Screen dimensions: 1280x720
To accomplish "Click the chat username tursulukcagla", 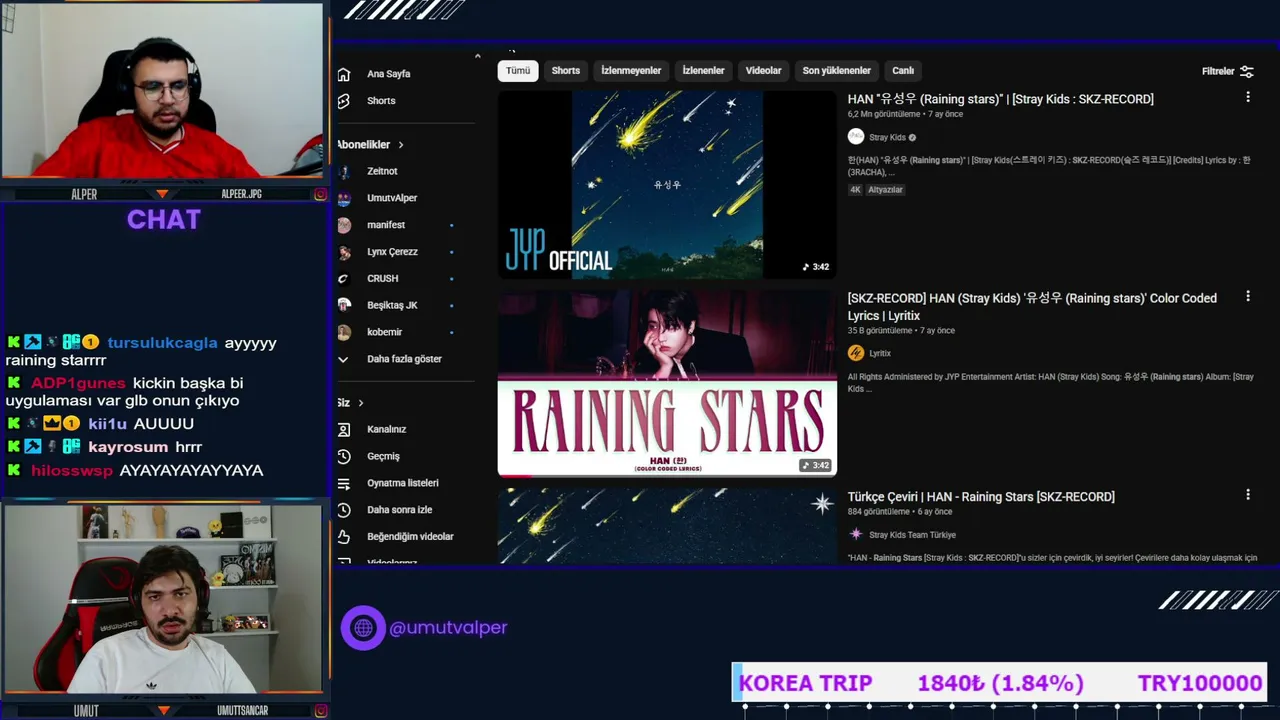I will tap(162, 343).
